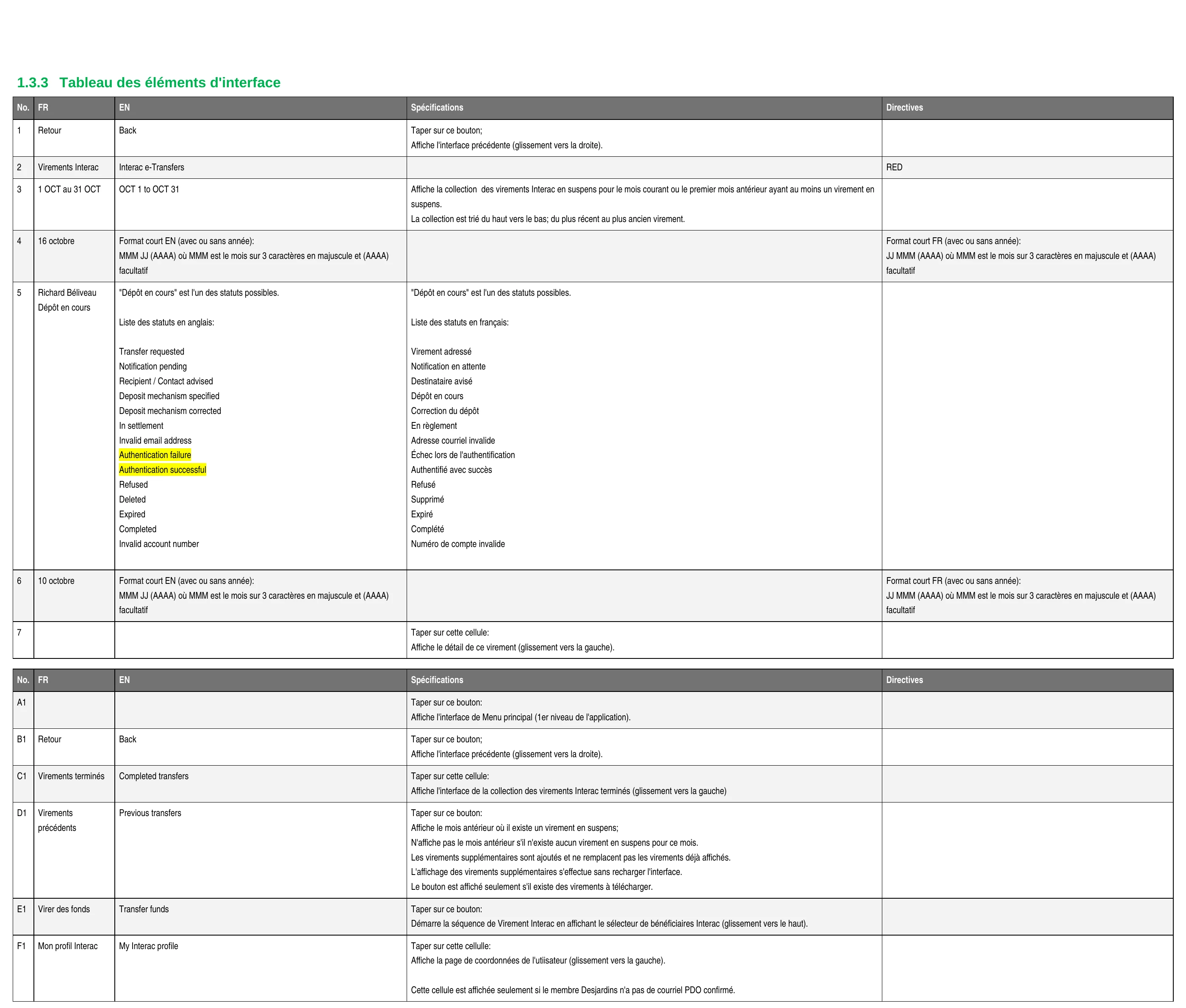Select 'Virements terminés' cell

point(74,783)
